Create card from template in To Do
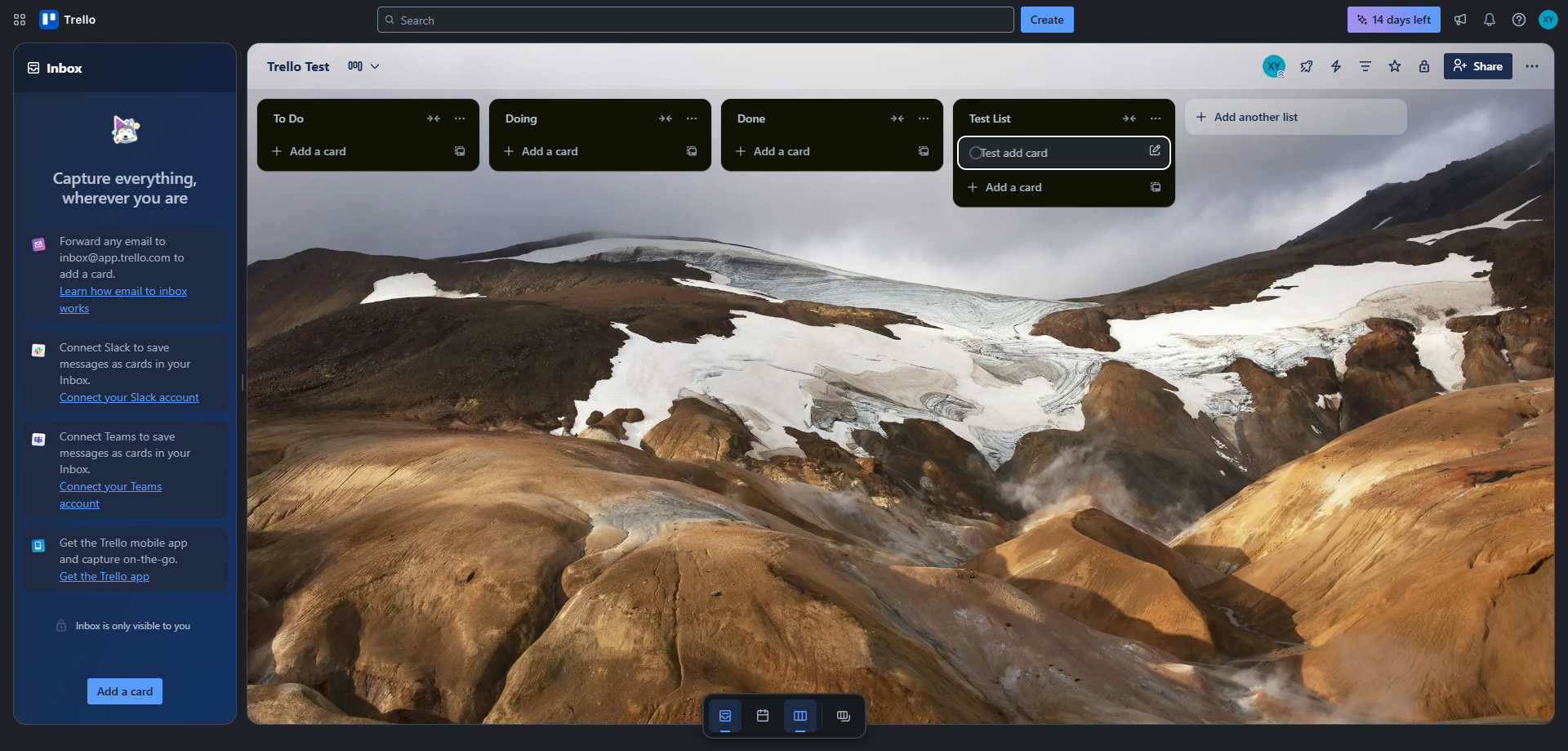This screenshot has height=751, width=1568. [x=460, y=151]
